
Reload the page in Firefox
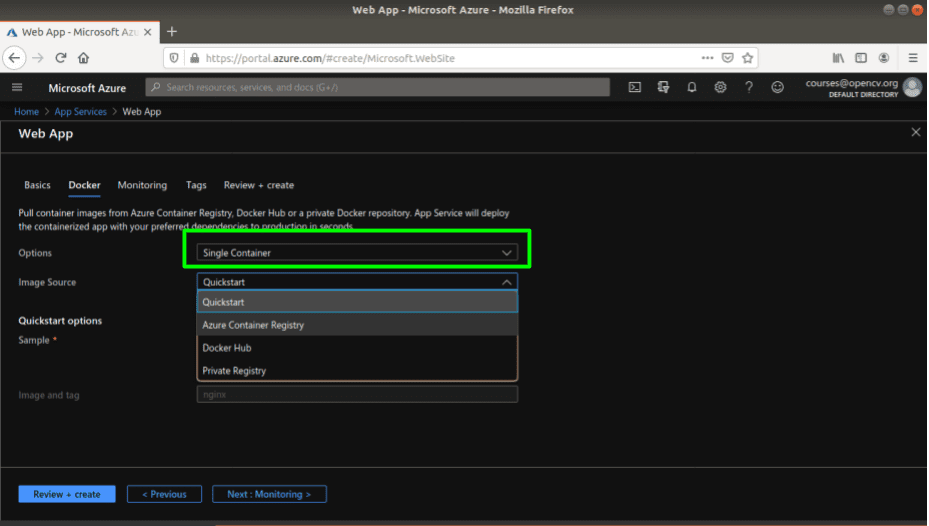click(60, 58)
